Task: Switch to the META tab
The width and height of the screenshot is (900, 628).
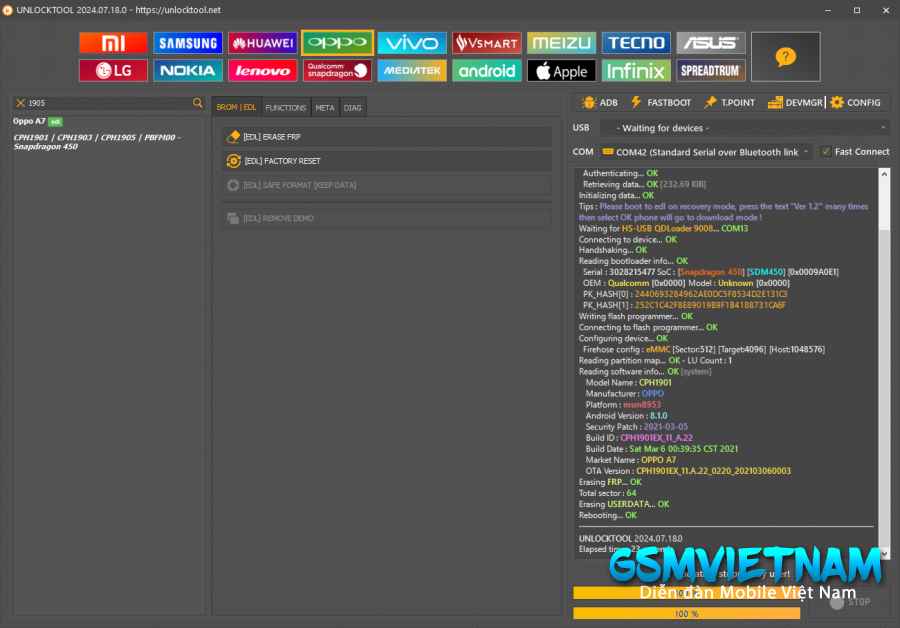Action: pyautogui.click(x=325, y=107)
